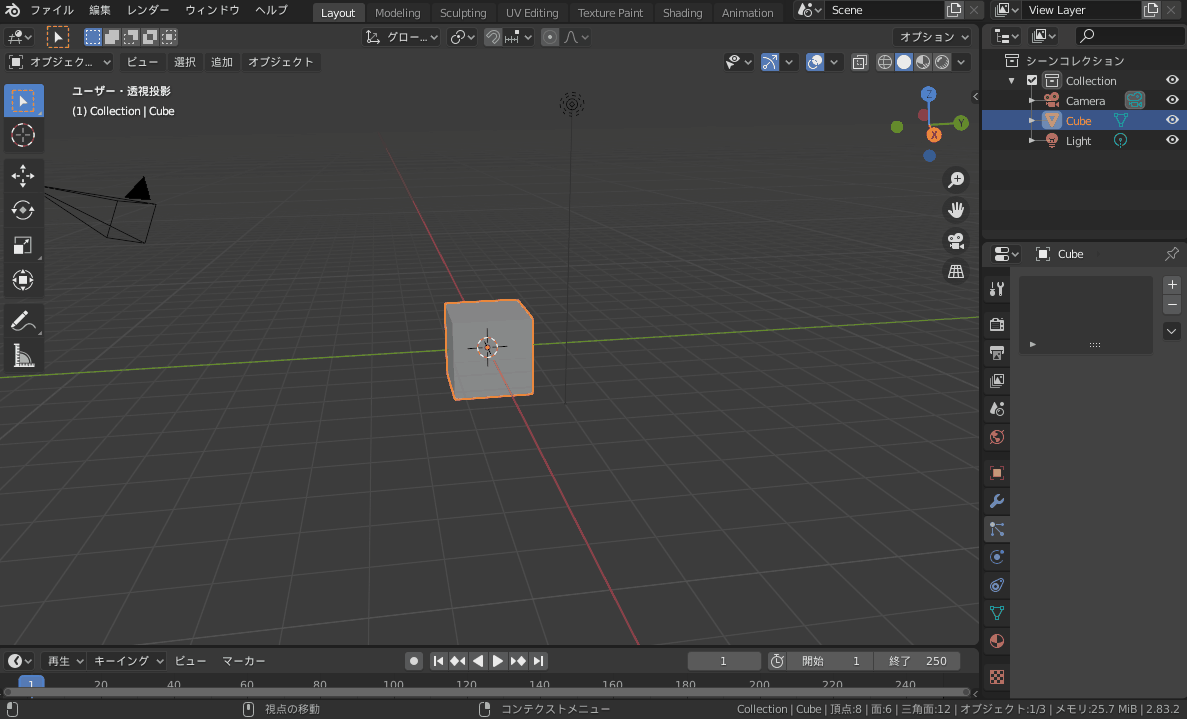Toggle camera view in viewport

point(956,240)
